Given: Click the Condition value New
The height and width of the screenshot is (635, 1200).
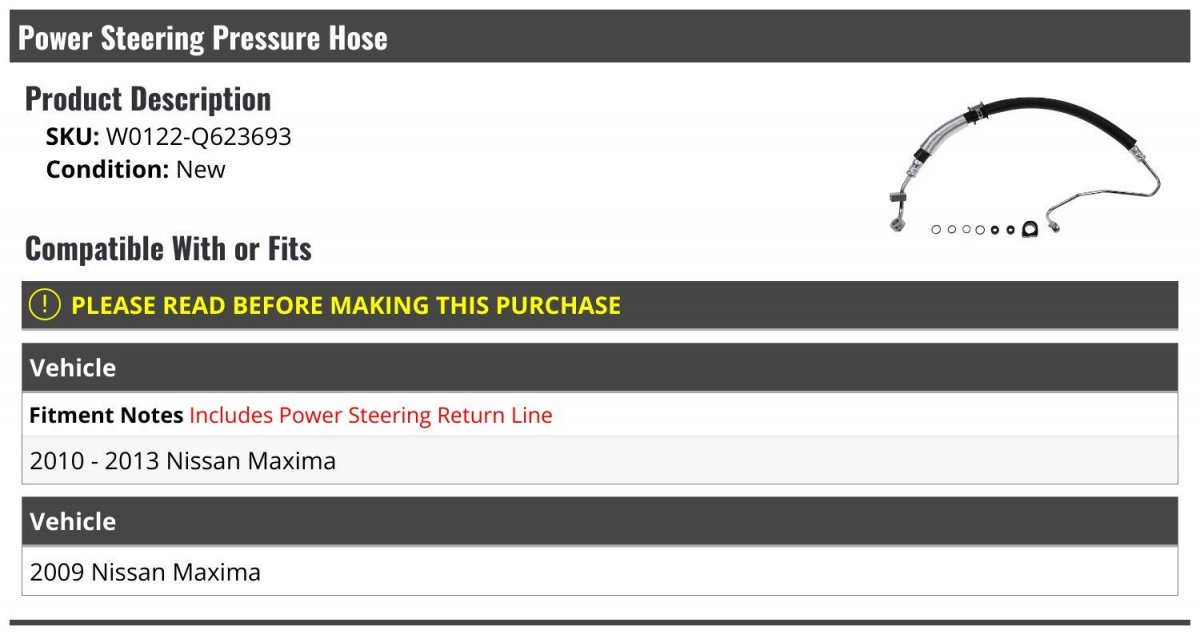Looking at the screenshot, I should point(201,169).
